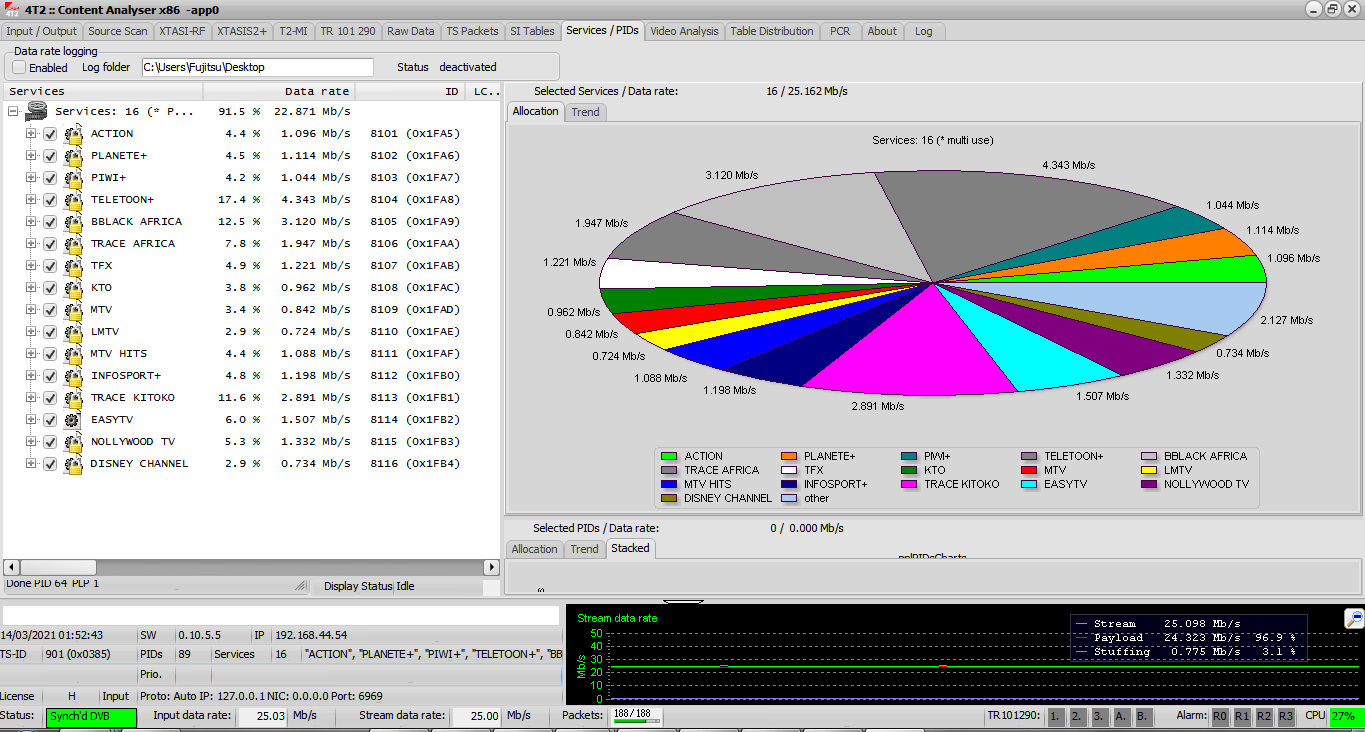Click the lock icon beside BBLACK AFRICA

[73, 222]
